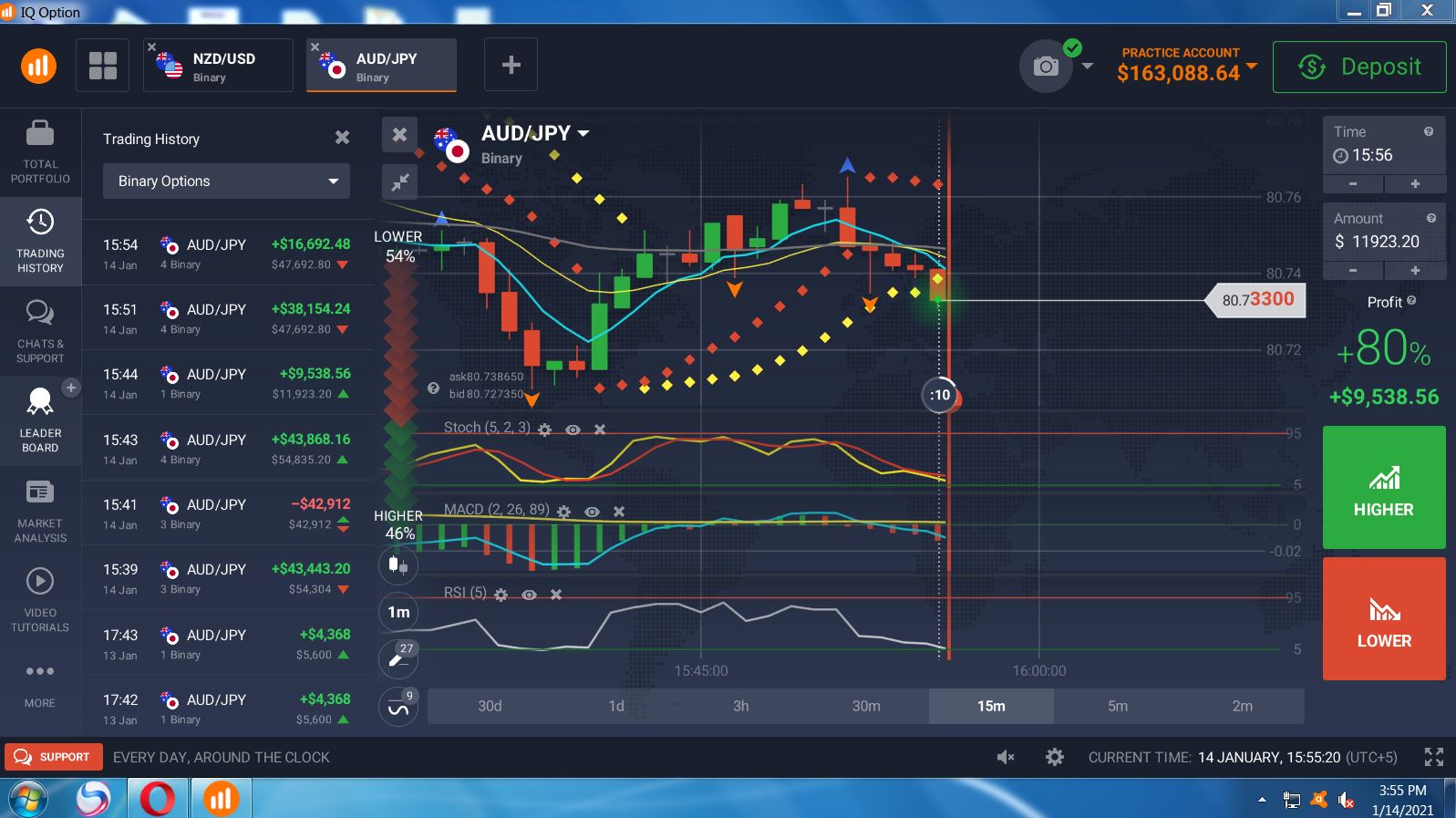Open Support chat button
Image resolution: width=1456 pixels, height=818 pixels.
(52, 757)
